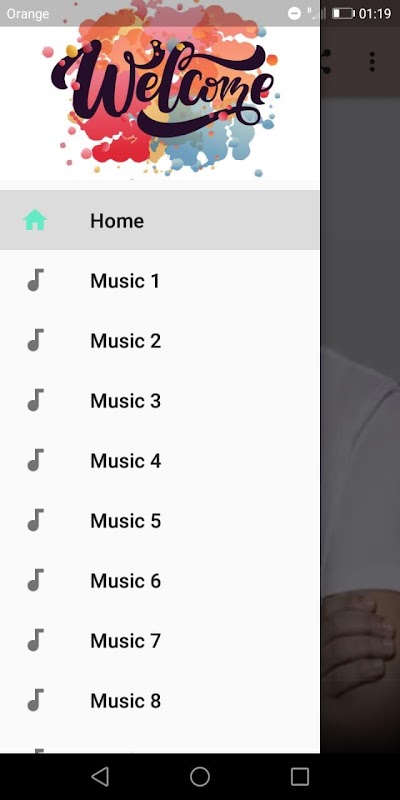This screenshot has height=800, width=400.
Task: Open the three-dot overflow menu
Action: point(372,62)
